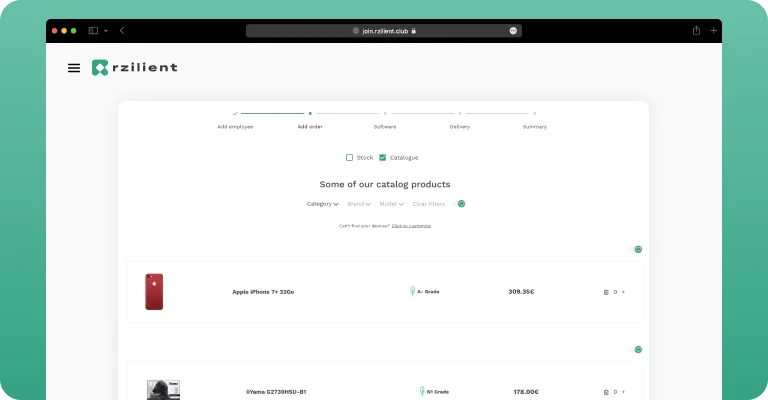
Task: Enable the Stock checkbox
Action: tap(349, 157)
